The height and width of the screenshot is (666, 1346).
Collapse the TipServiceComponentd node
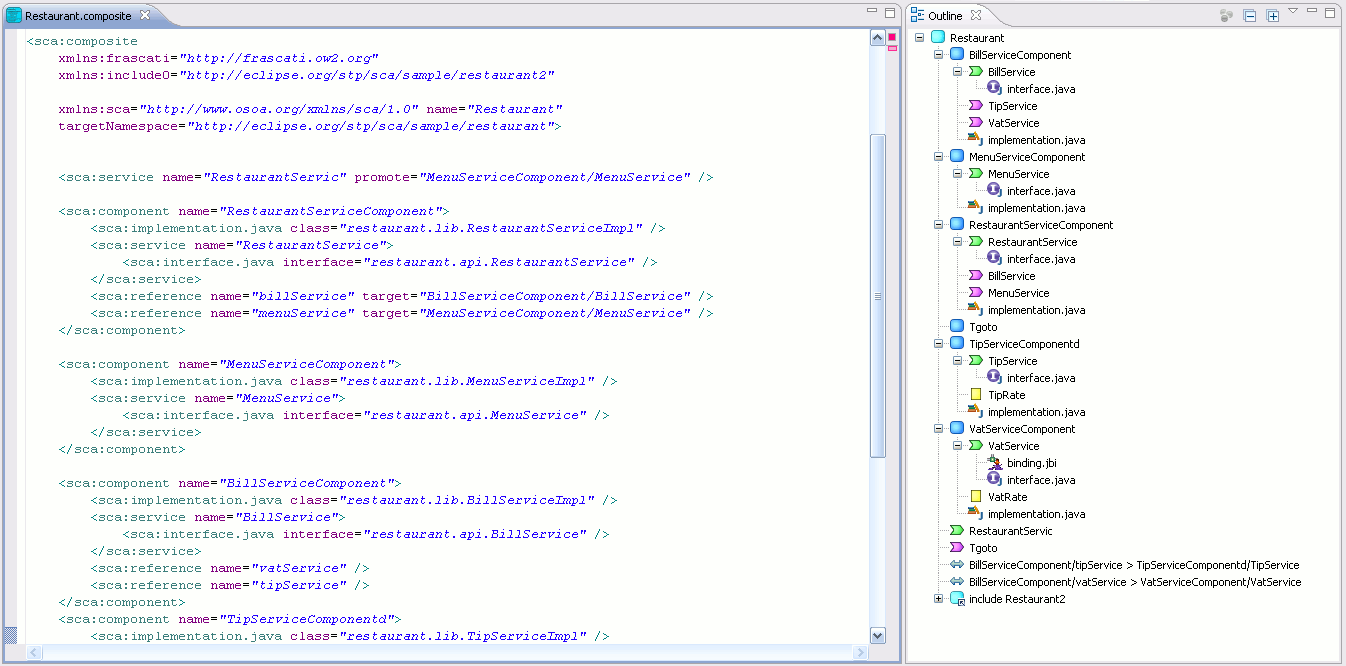pos(939,344)
